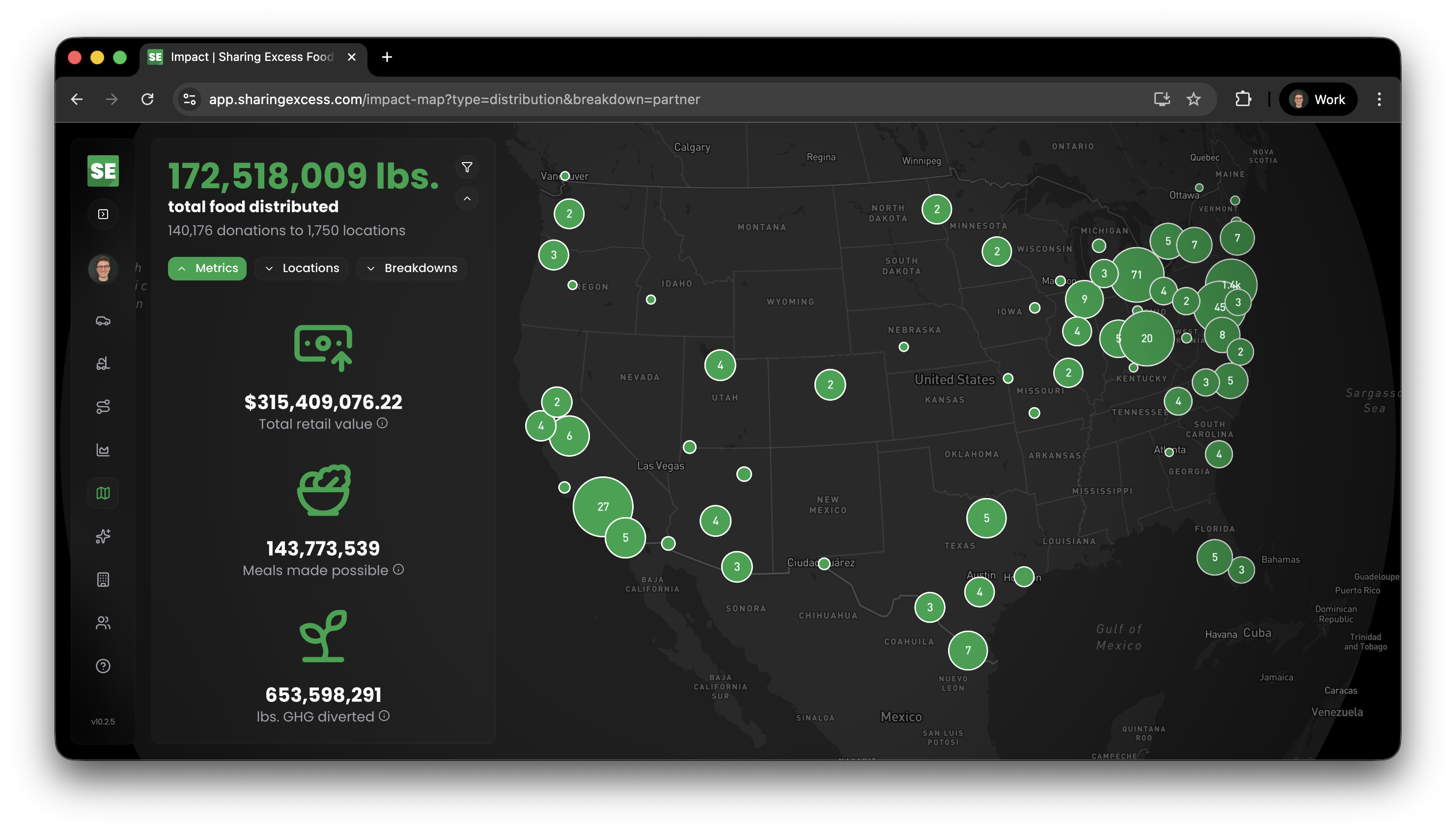Toggle the sidebar expand button
1456x833 pixels.
pos(103,214)
